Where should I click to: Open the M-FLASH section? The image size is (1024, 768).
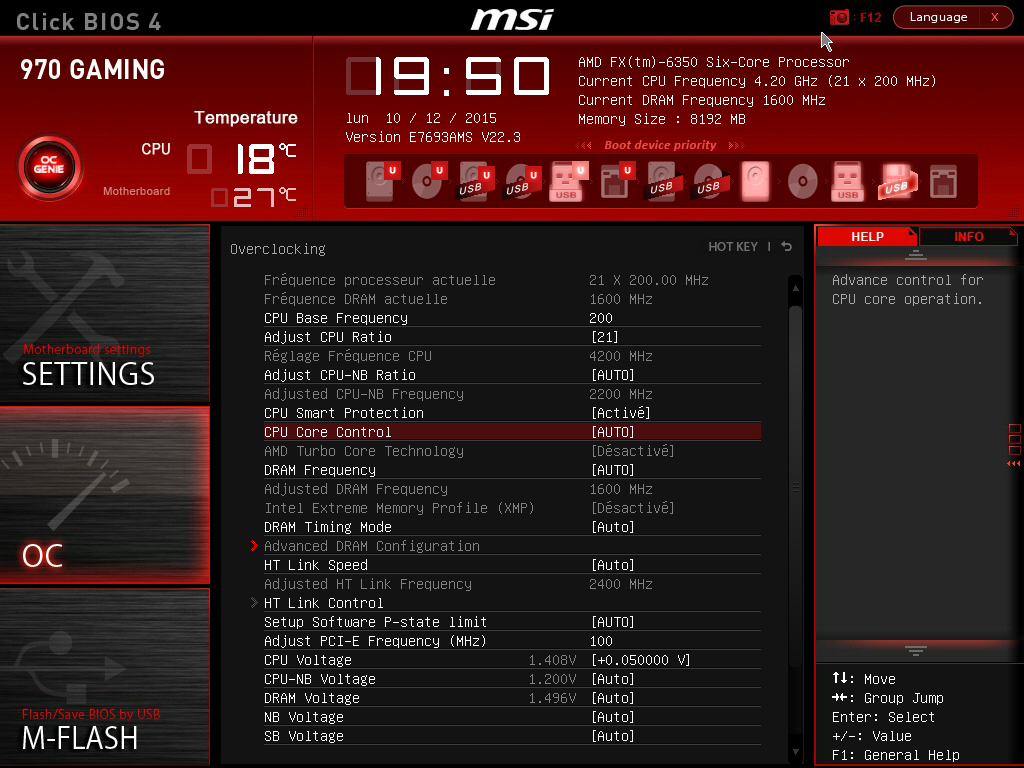pyautogui.click(x=104, y=677)
